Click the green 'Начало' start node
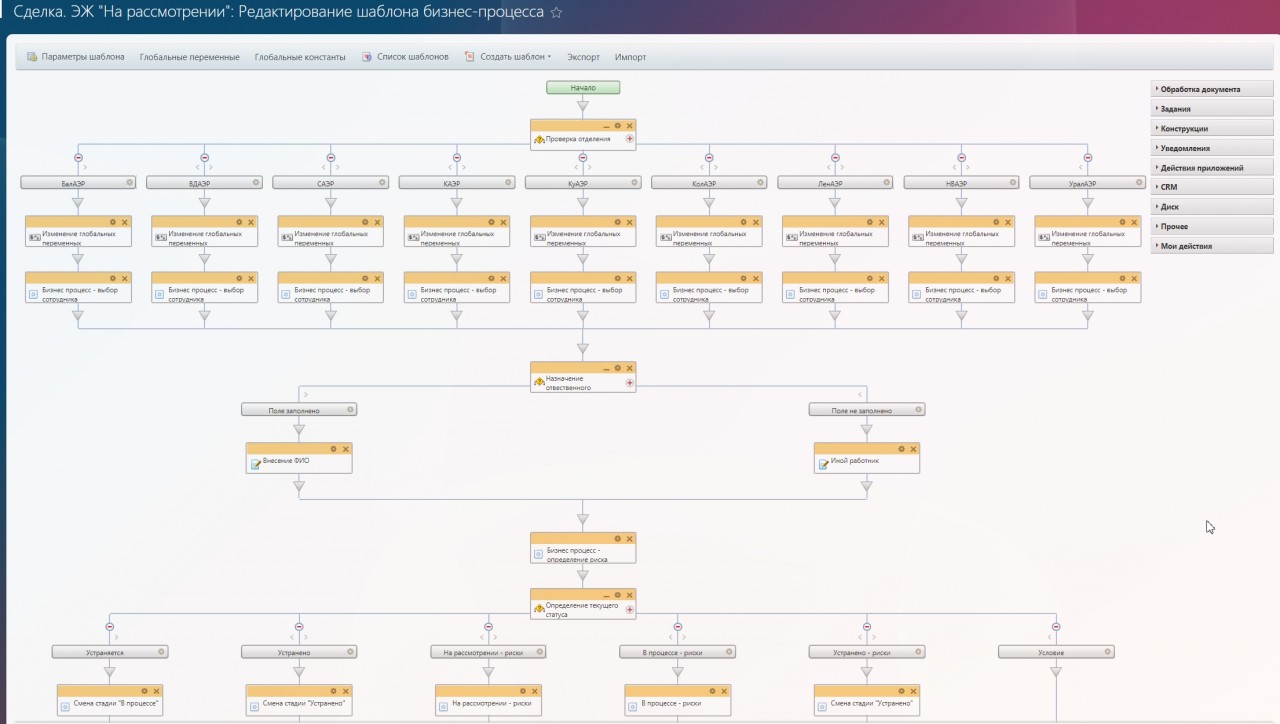The height and width of the screenshot is (724, 1280). (583, 88)
